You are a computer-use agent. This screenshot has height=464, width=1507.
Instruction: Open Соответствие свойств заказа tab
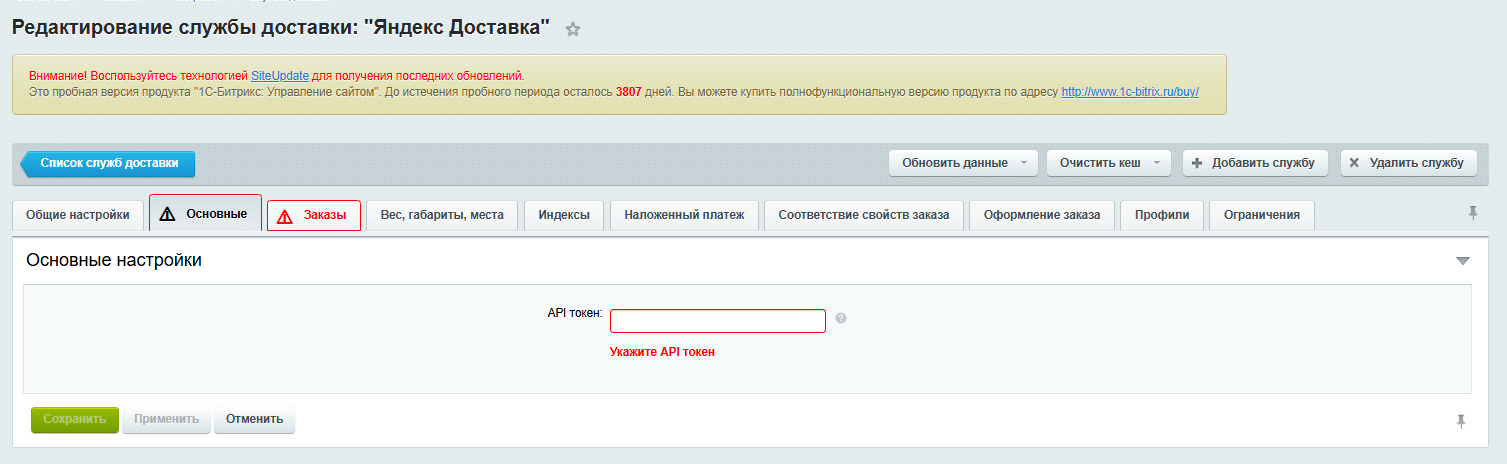click(864, 214)
